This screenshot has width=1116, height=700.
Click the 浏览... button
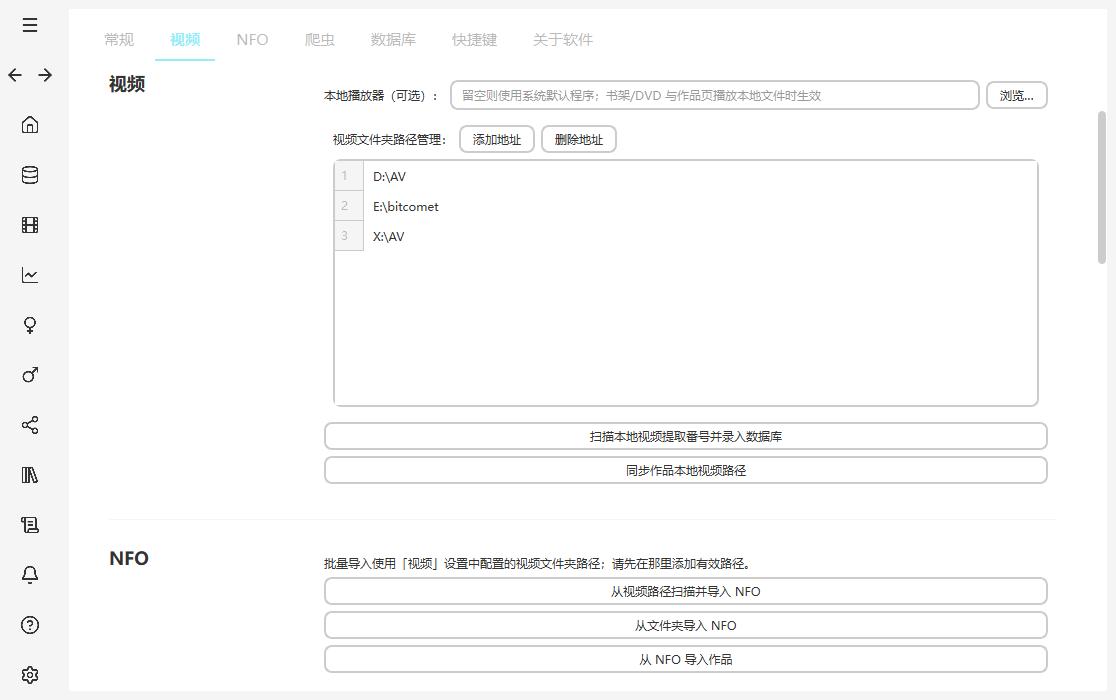coord(1016,96)
